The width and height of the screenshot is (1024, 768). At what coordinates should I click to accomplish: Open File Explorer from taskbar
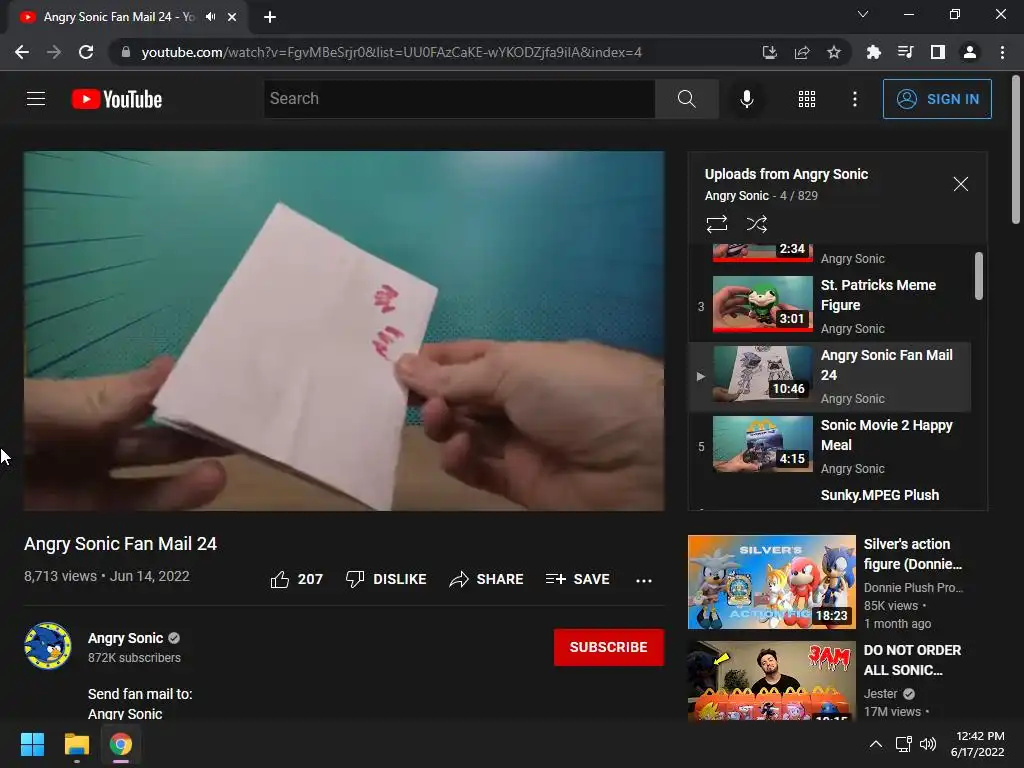click(76, 744)
